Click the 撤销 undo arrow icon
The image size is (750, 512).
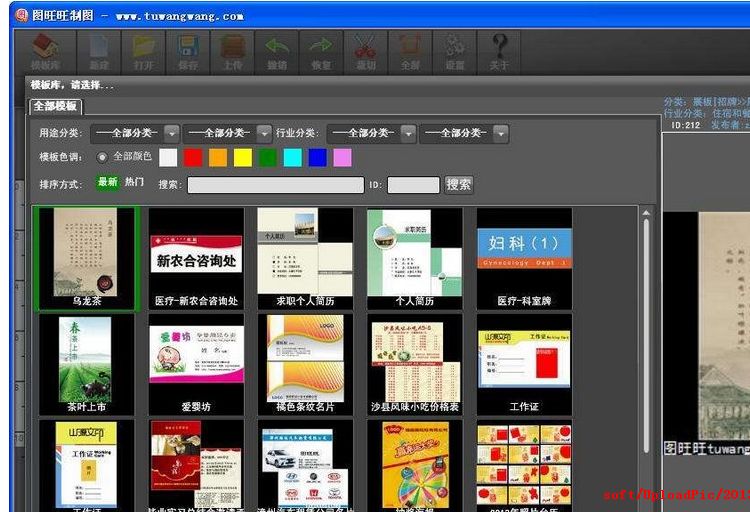277,50
